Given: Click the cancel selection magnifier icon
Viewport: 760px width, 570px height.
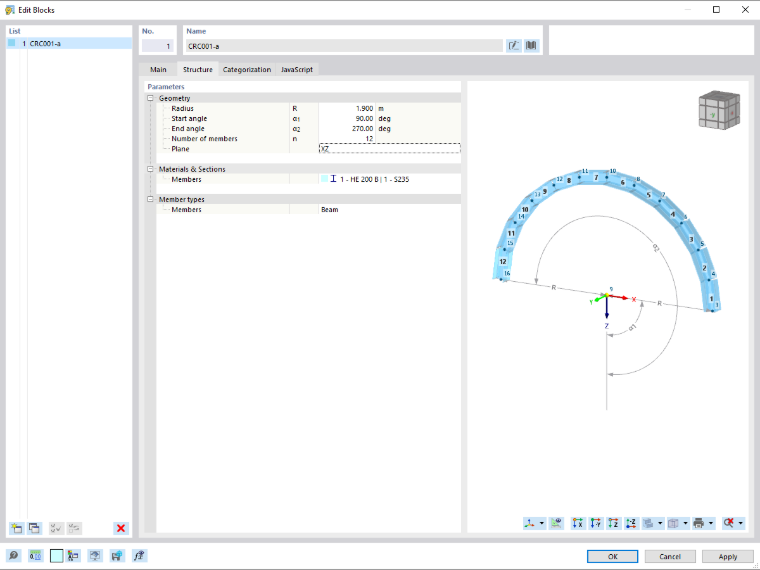Looking at the screenshot, I should (728, 523).
